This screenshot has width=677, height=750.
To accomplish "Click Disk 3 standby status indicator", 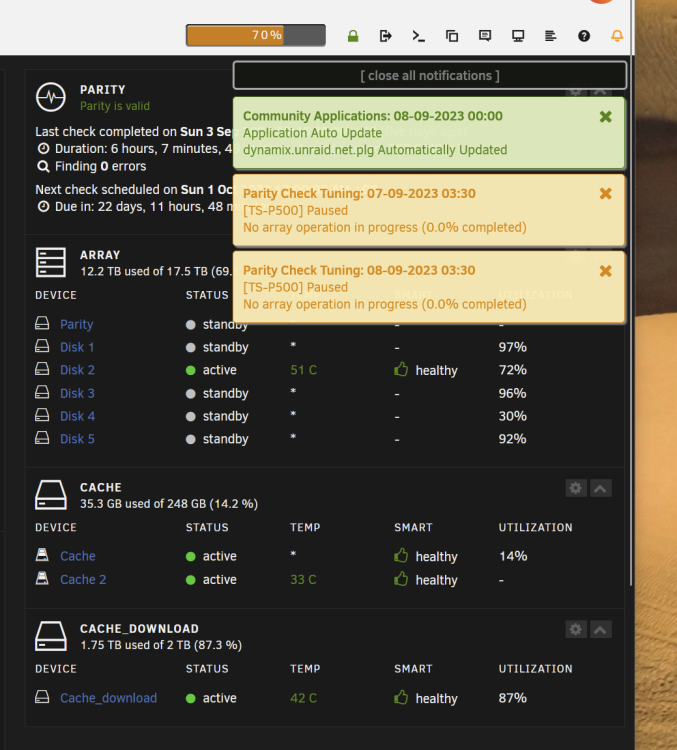I will [x=190, y=394].
